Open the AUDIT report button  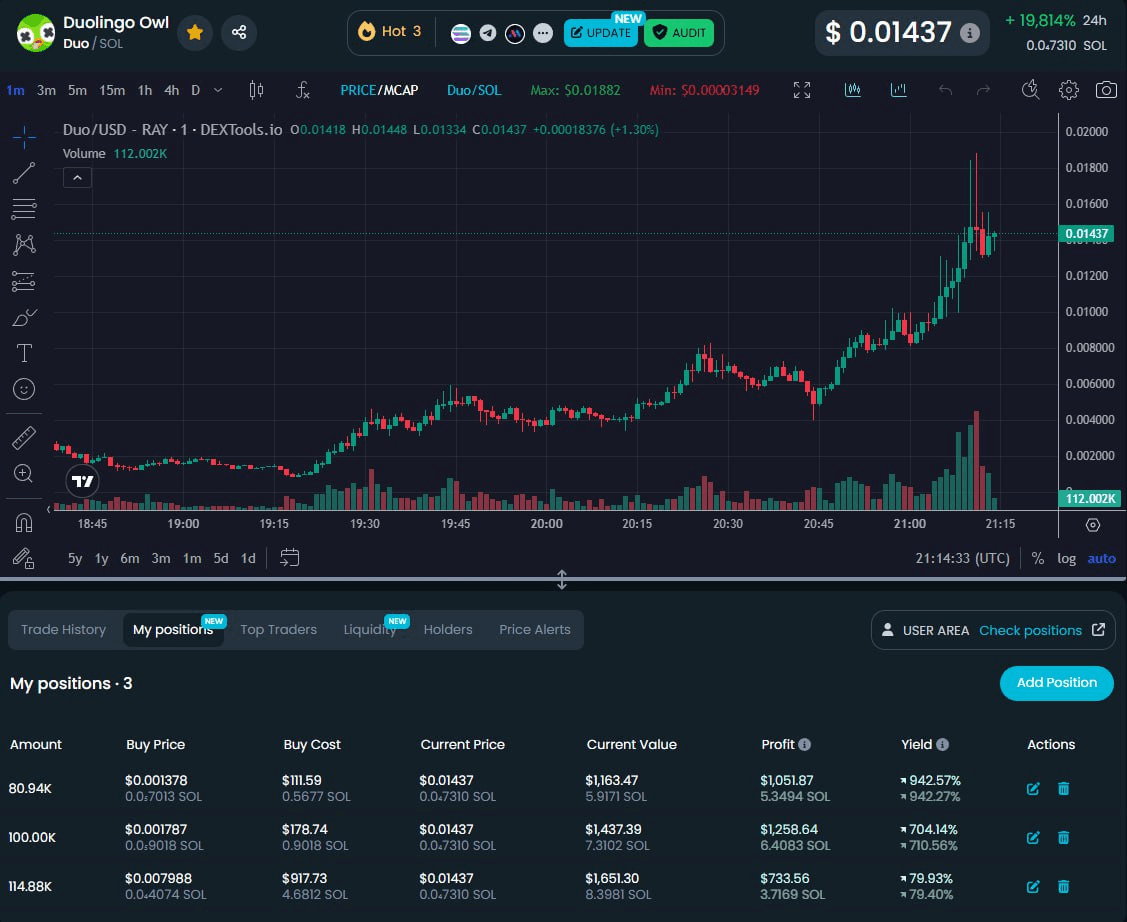(679, 33)
